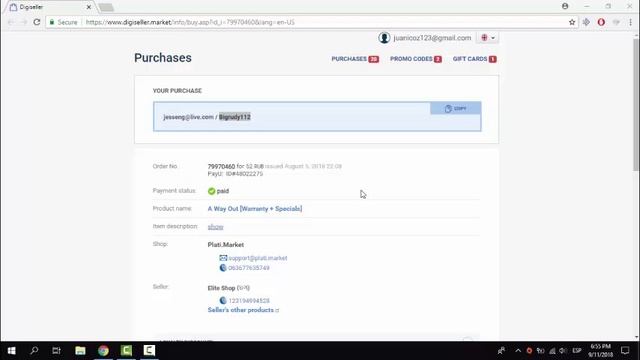Click the Chrome profile avatar icon
The height and width of the screenshot is (360, 640).
(565, 6)
